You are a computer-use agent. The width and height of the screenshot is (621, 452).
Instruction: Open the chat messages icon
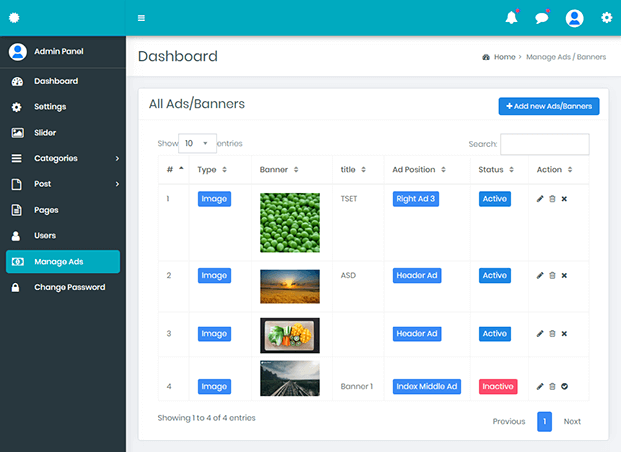click(x=542, y=18)
